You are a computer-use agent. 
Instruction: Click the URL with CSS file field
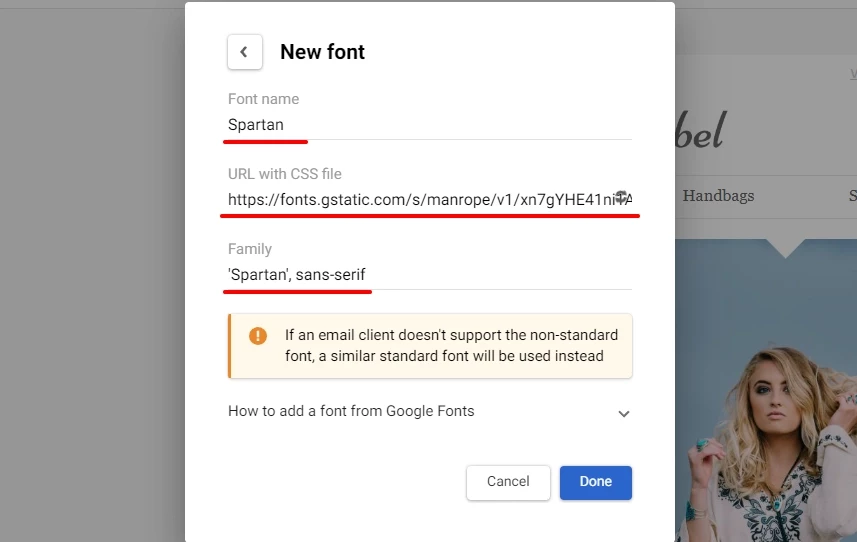430,200
